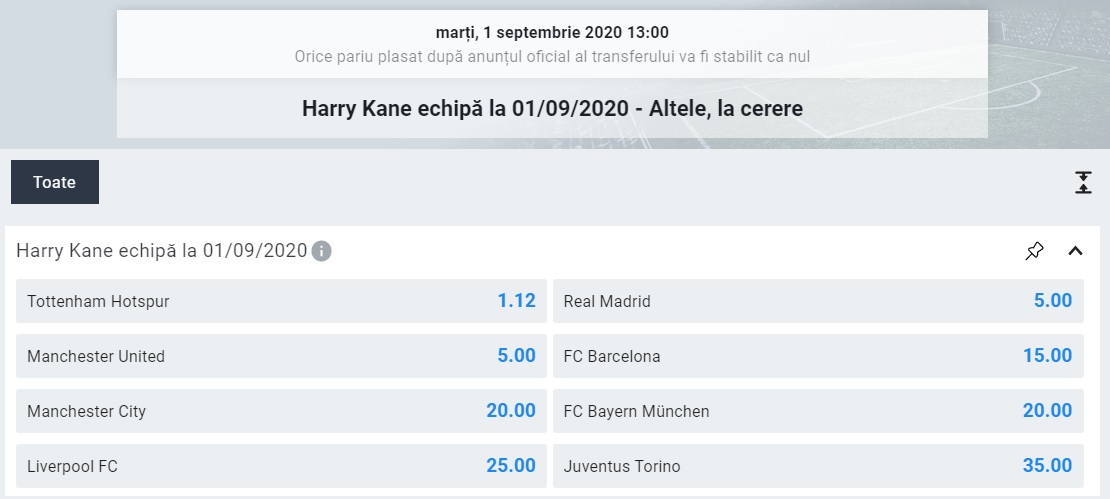Choose FC Barcelona at 15.00
The image size is (1110, 499).
(x=817, y=356)
